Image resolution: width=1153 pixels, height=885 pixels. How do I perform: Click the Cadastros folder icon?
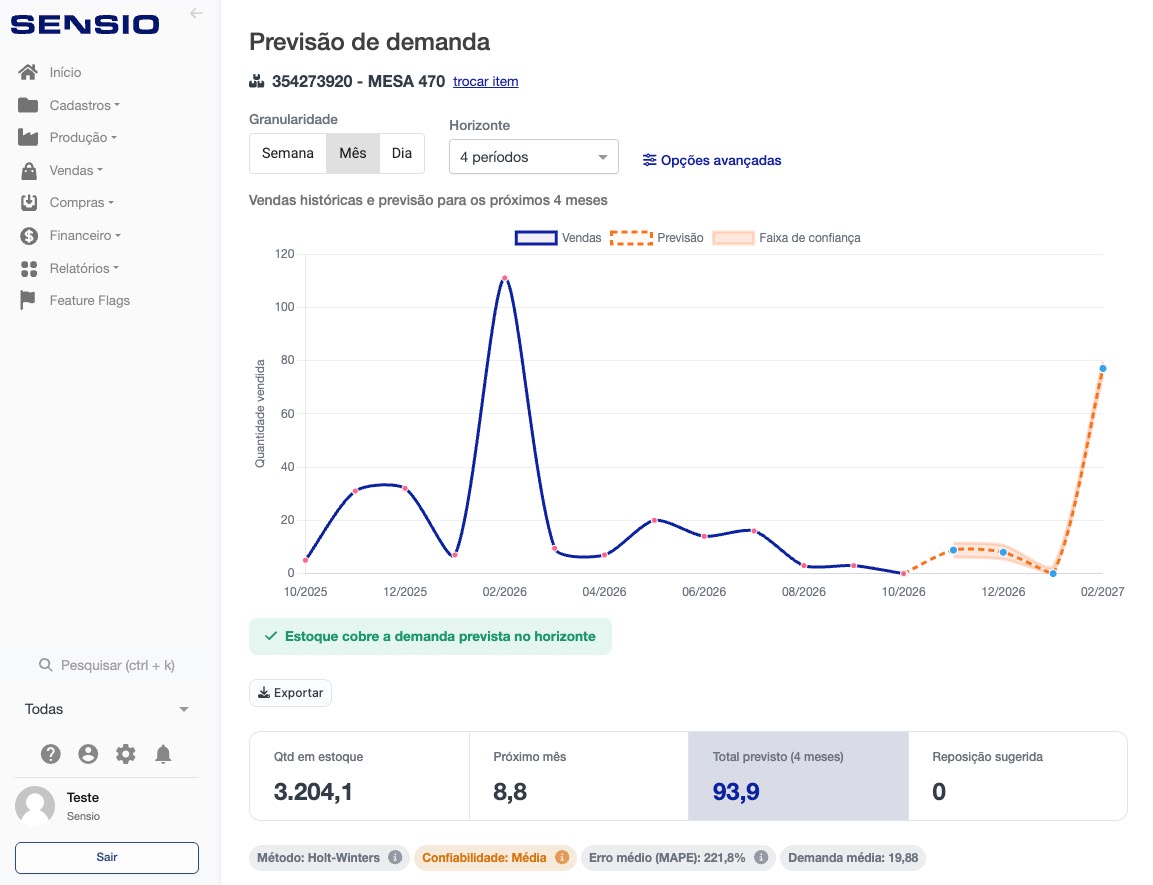coord(28,105)
